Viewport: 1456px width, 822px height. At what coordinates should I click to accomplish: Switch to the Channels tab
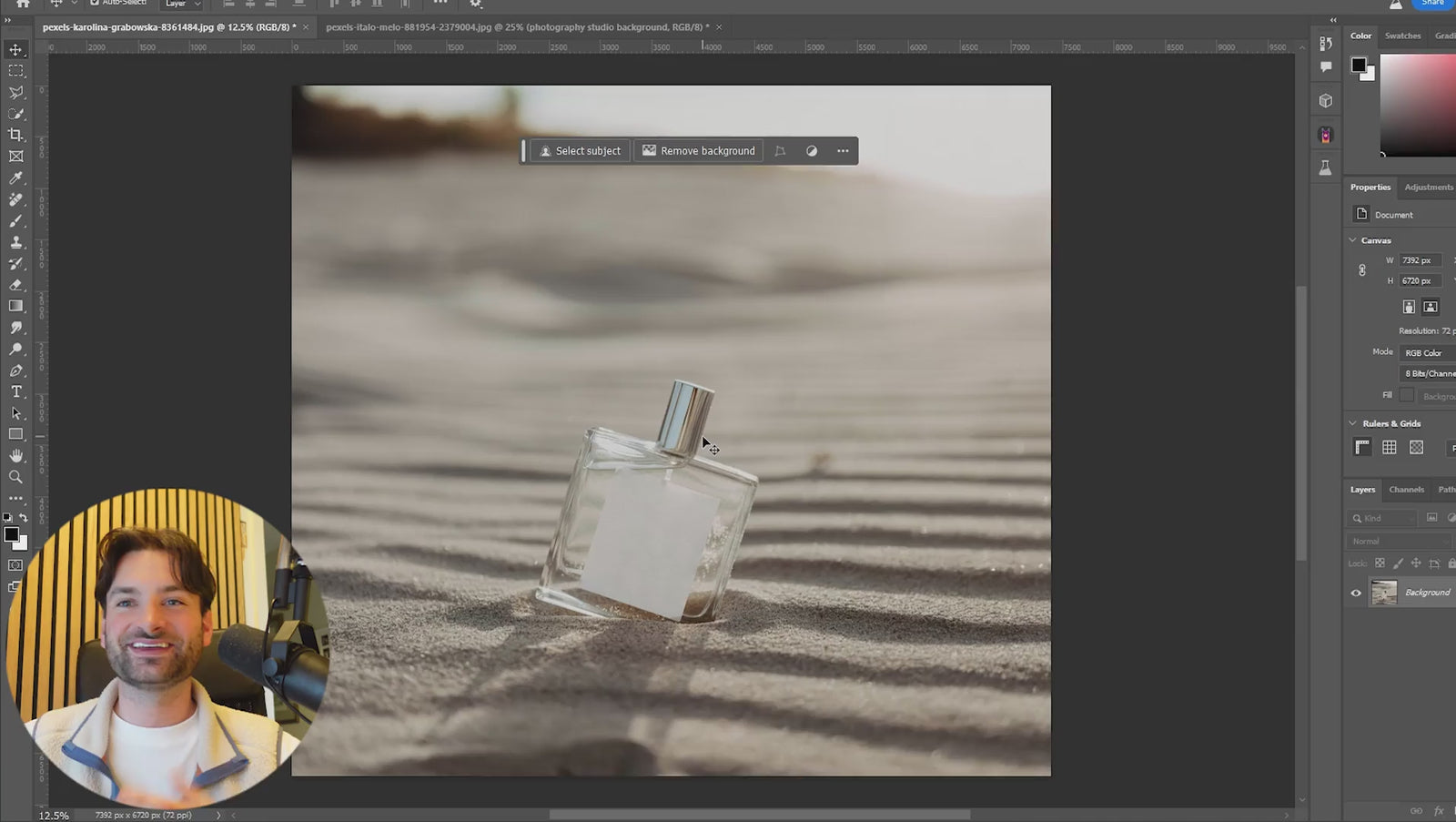tap(1406, 490)
